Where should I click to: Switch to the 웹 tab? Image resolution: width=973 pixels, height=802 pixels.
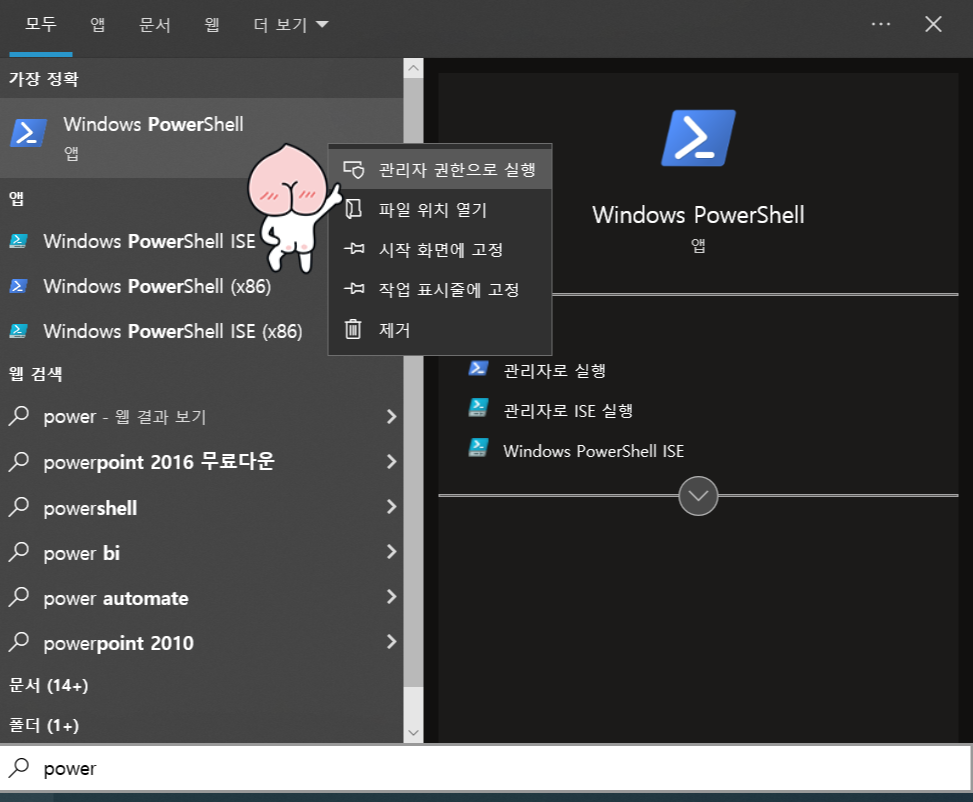[x=212, y=24]
